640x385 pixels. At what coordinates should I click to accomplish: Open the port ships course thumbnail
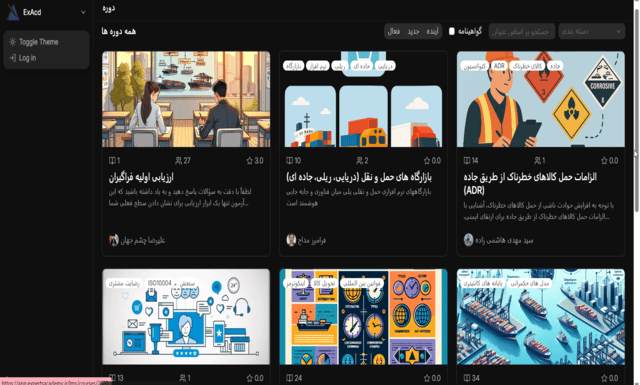[x=540, y=316]
